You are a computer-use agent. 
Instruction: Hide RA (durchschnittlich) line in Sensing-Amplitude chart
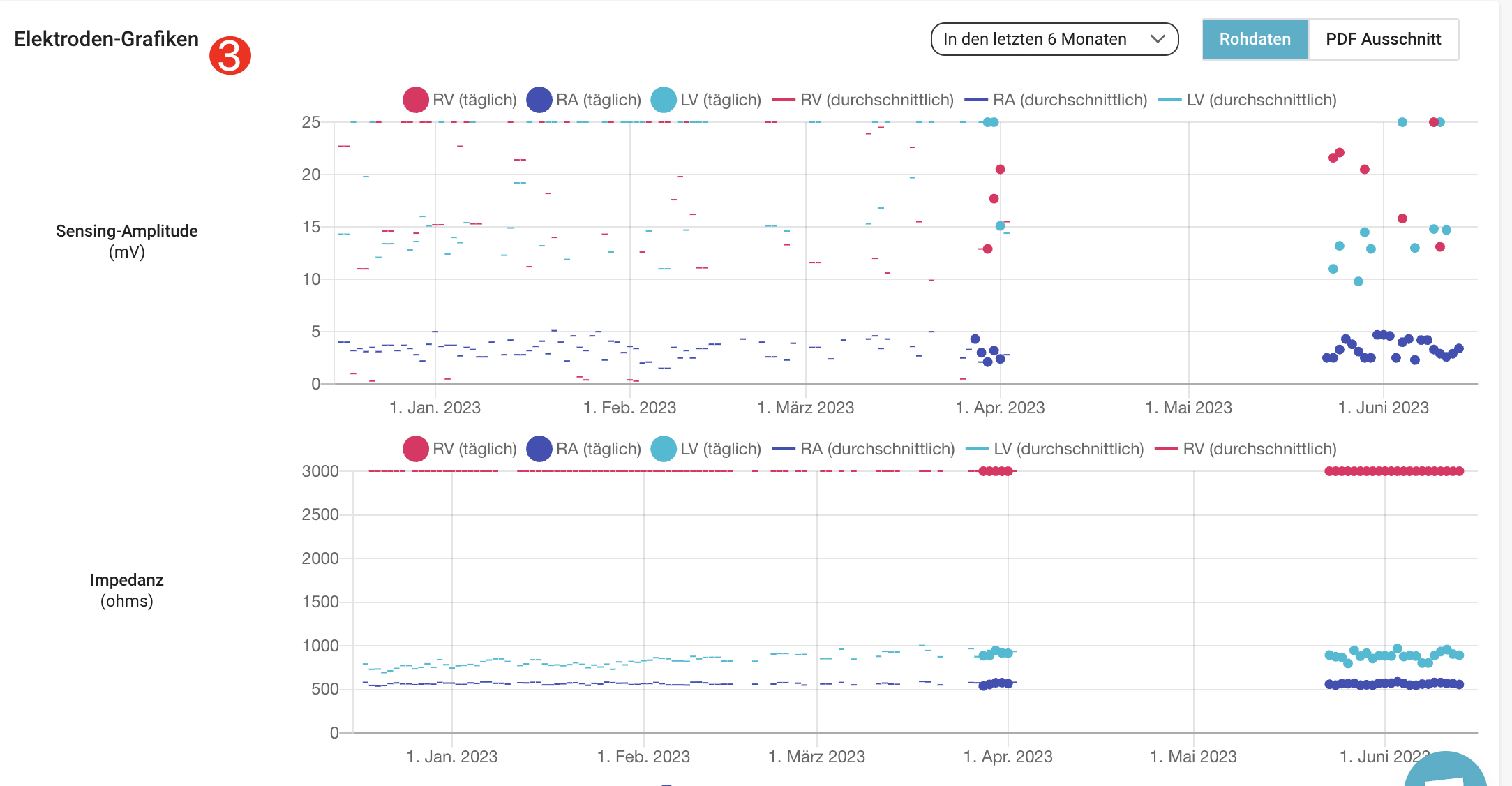click(1056, 100)
